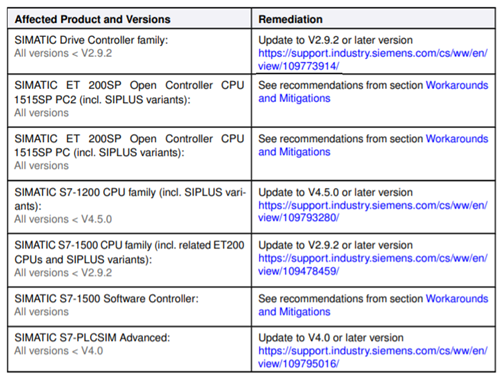The image size is (502, 380).
Task: Open the S7-1500 CPU update link view/109478459
Action: coord(373,265)
